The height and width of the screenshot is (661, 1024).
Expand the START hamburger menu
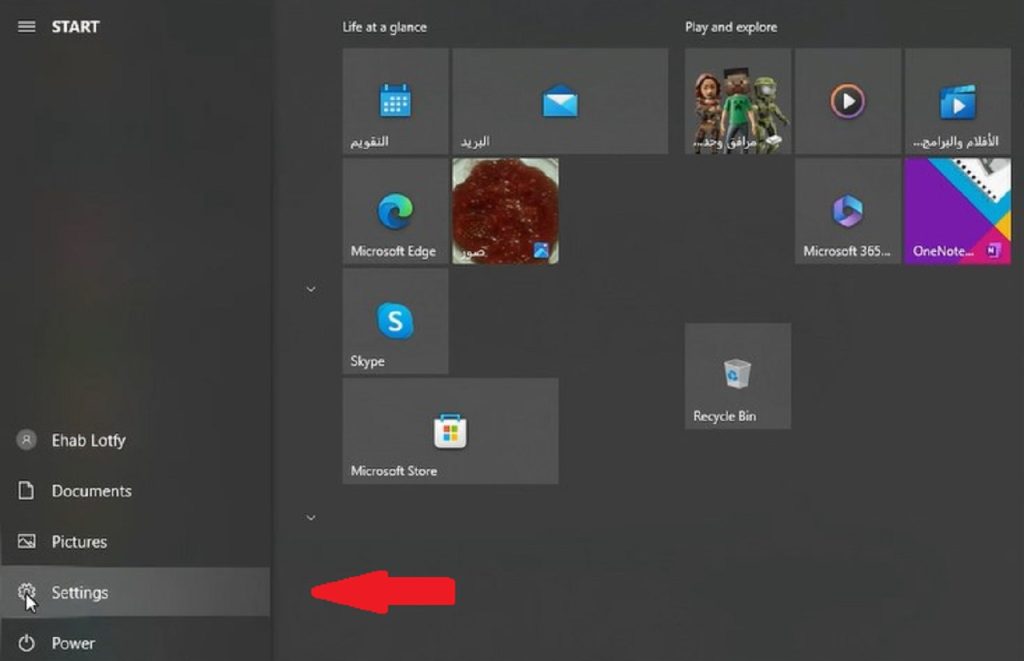tap(27, 27)
